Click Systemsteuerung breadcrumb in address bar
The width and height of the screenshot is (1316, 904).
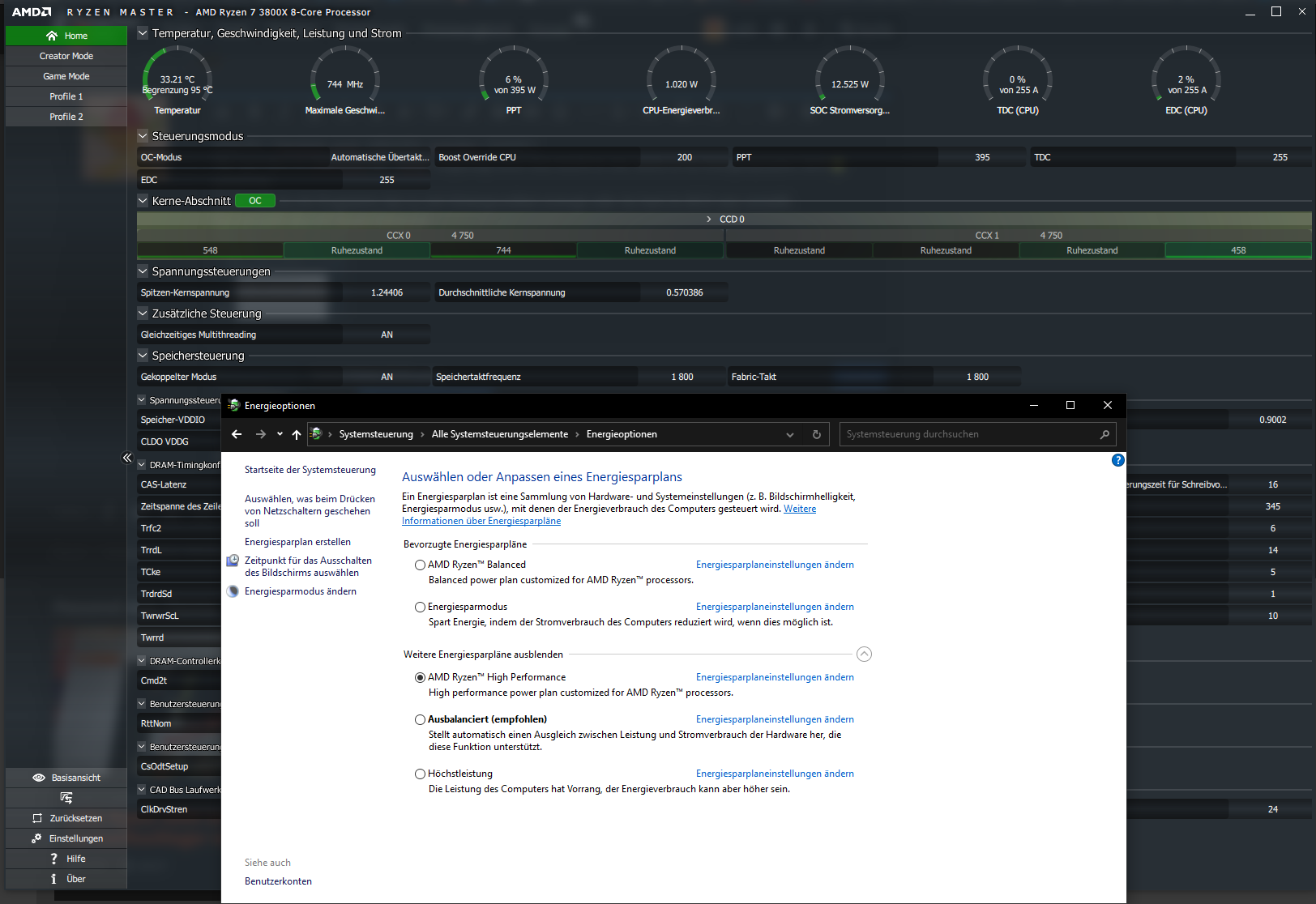click(376, 434)
